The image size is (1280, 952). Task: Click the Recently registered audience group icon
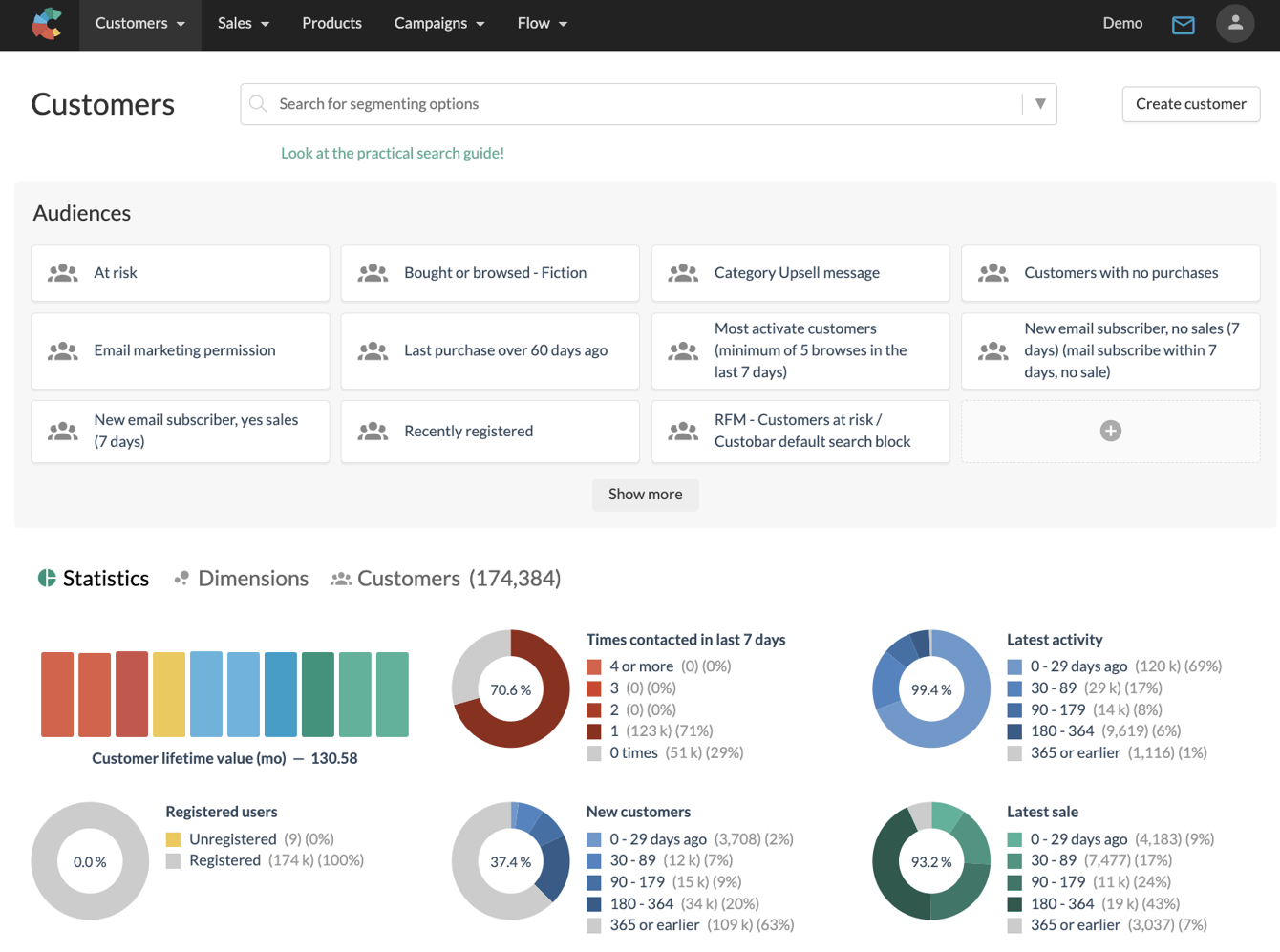[373, 432]
